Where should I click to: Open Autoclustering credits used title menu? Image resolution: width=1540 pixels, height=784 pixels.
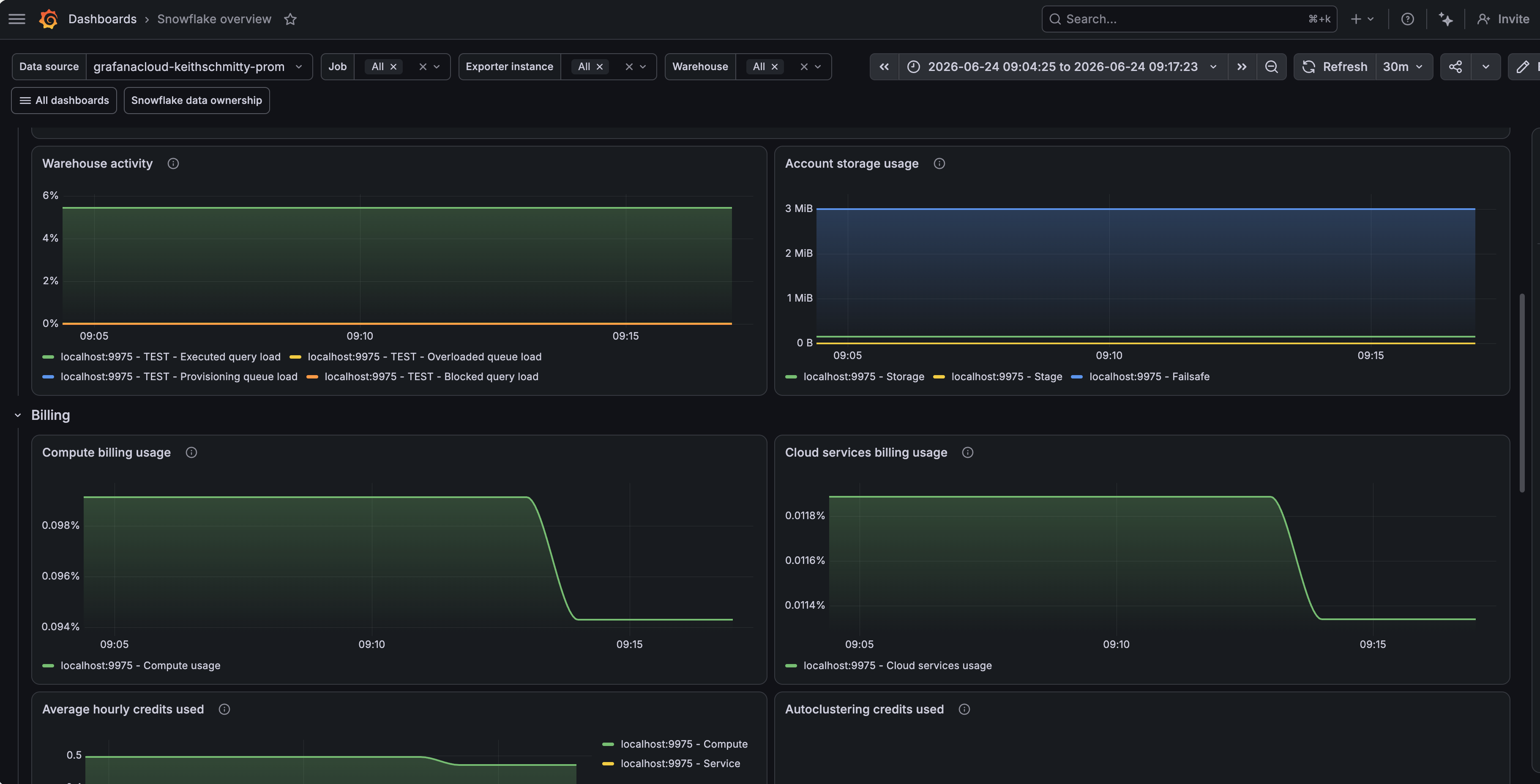click(x=864, y=709)
